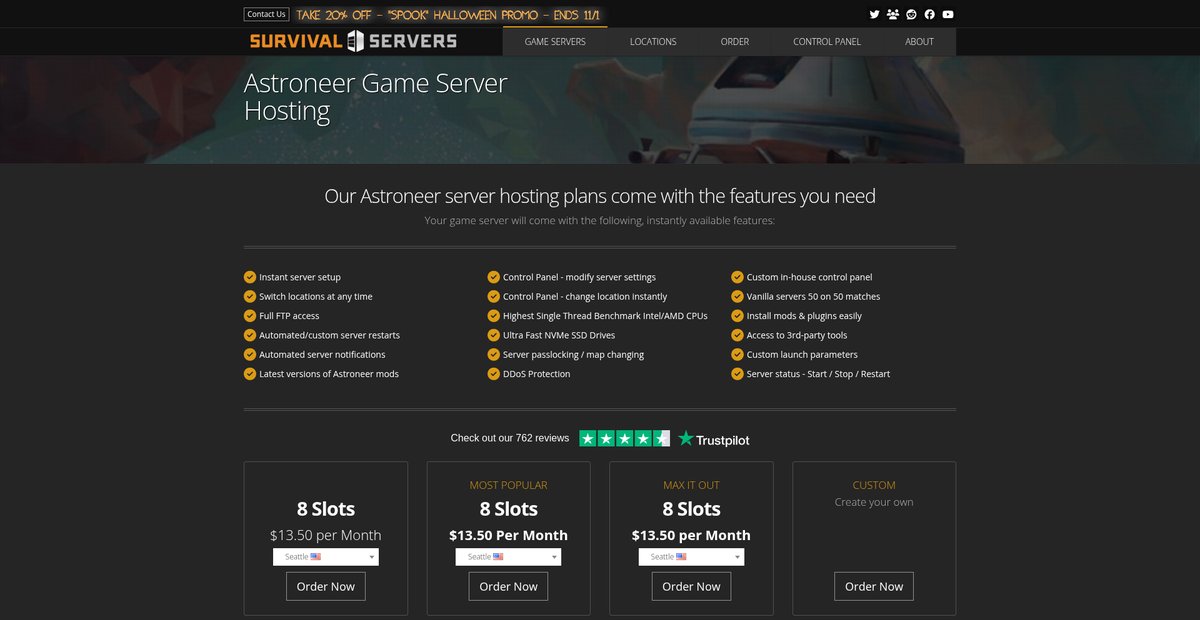Open the About menu item
Screen dimensions: 1200x620
(x=919, y=42)
